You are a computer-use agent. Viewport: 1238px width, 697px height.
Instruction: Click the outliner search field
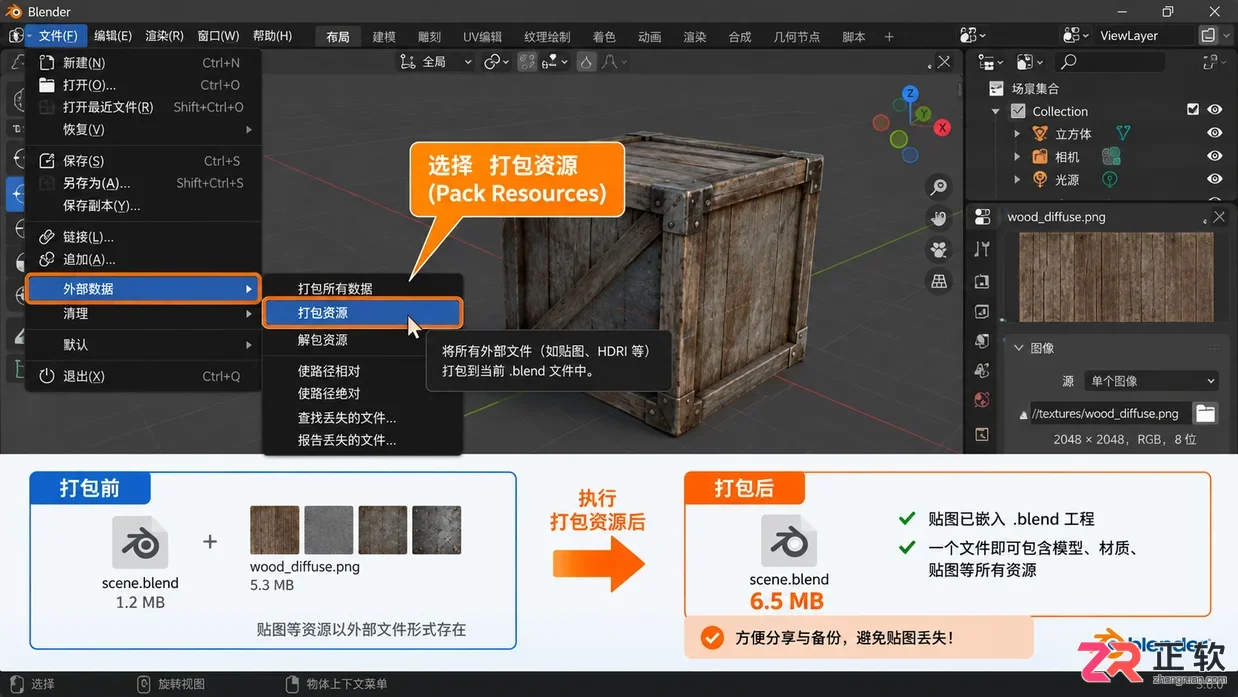coord(1108,62)
